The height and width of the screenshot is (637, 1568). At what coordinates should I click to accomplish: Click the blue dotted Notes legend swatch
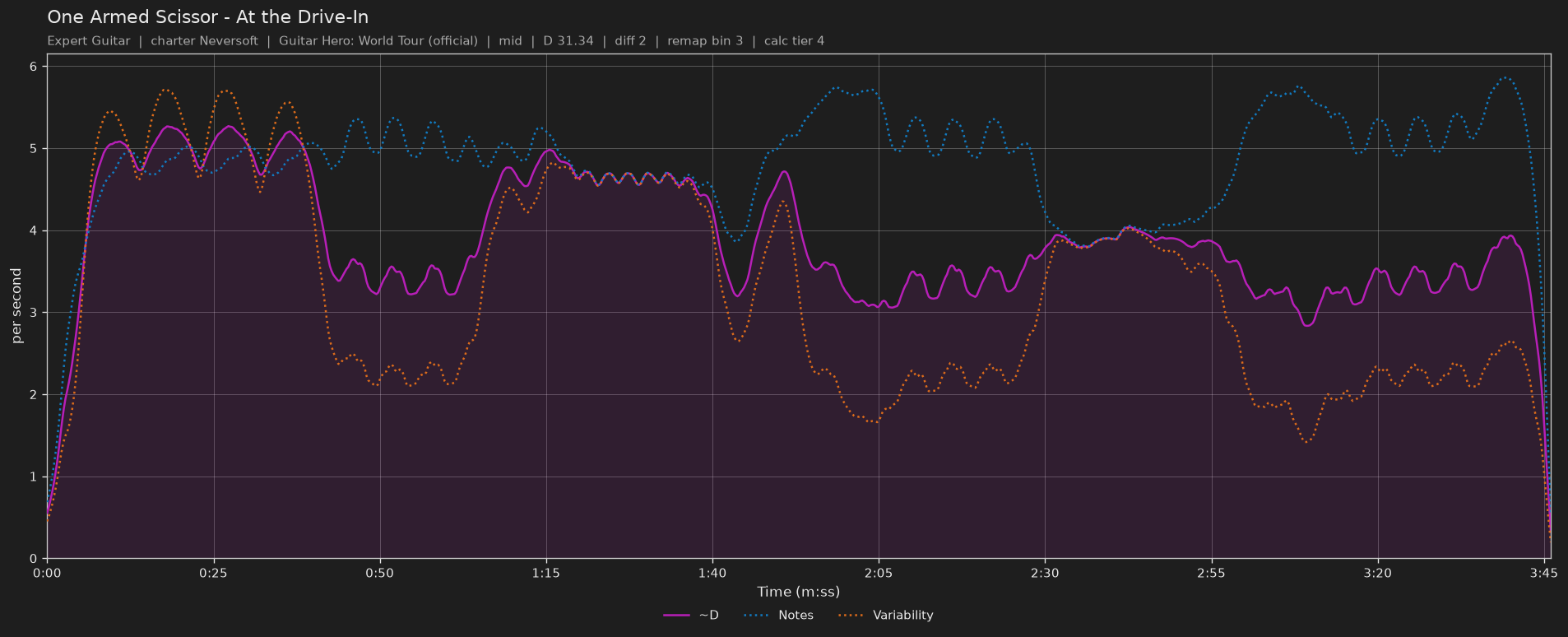(757, 616)
